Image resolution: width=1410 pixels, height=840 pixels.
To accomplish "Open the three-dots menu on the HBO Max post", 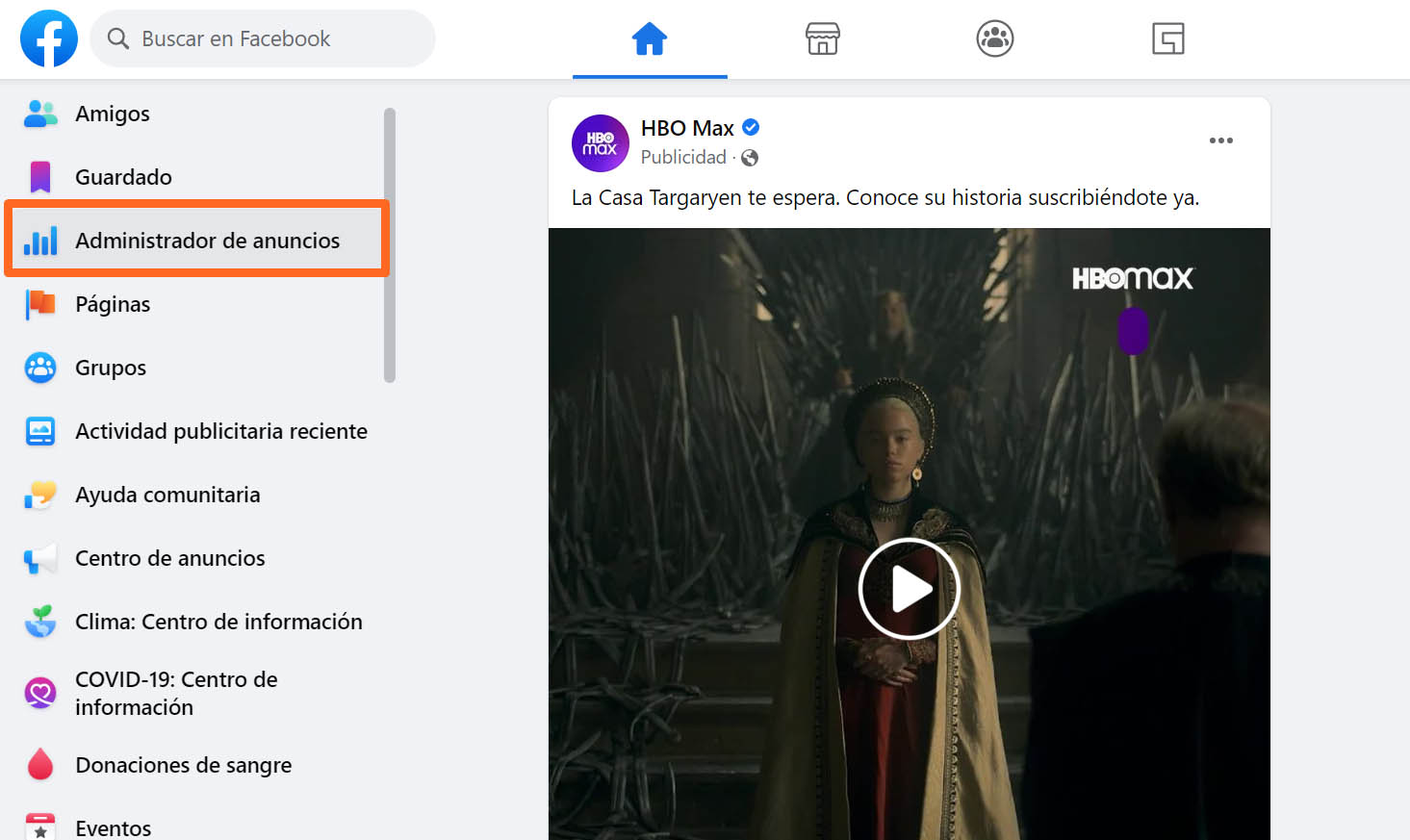I will coord(1220,140).
